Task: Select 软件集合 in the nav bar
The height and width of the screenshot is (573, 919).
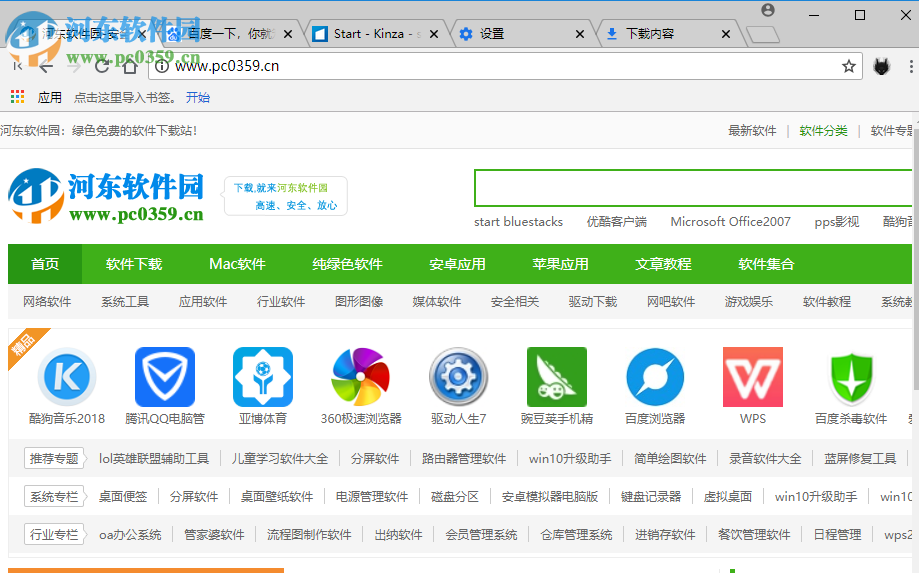Action: pos(767,264)
